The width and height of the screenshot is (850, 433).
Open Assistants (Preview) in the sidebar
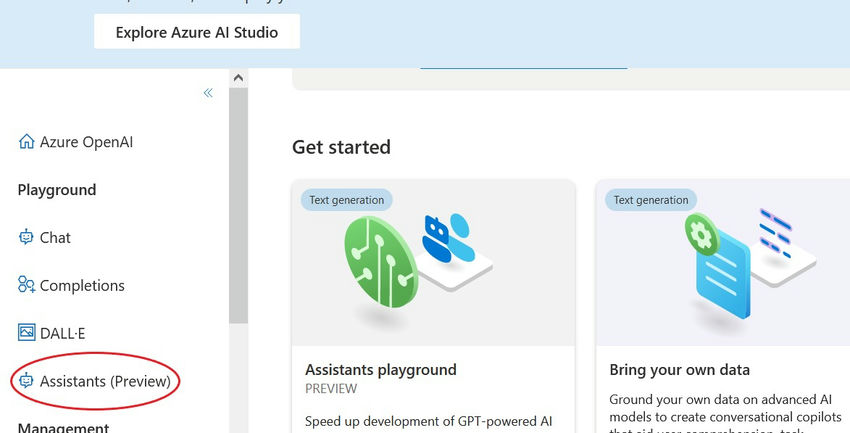click(x=105, y=381)
